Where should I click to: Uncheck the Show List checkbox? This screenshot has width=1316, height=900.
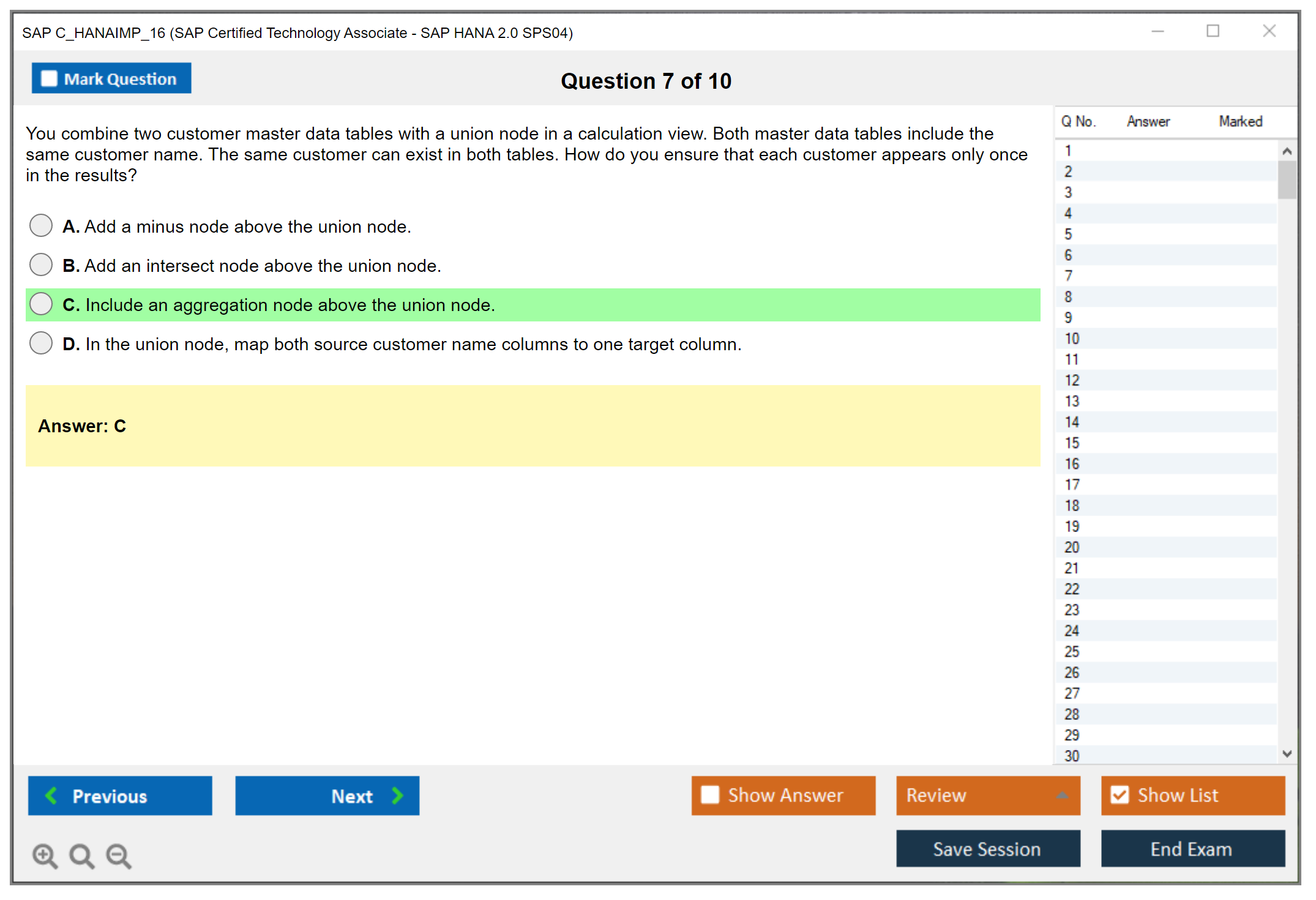pos(1120,795)
